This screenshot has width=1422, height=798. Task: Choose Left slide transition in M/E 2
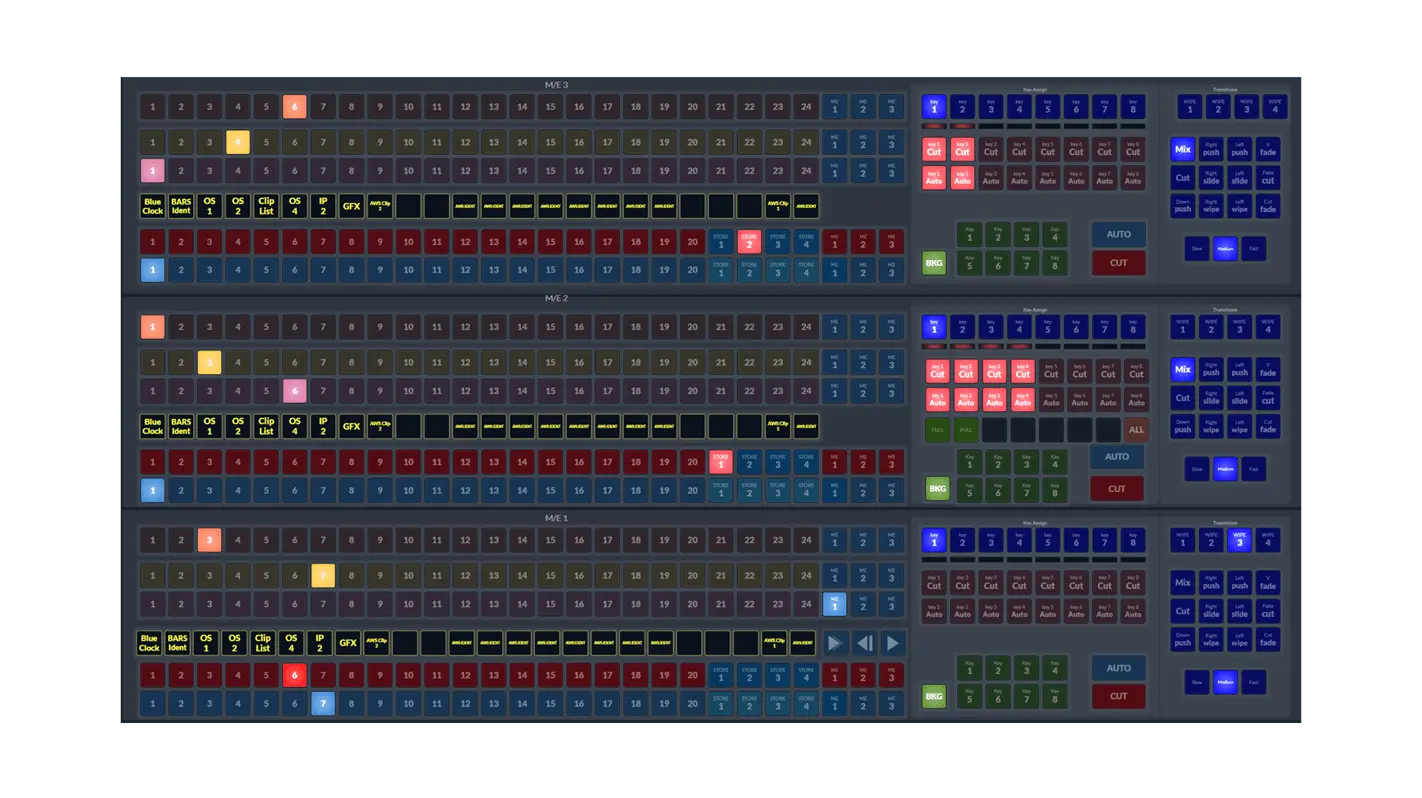(x=1240, y=398)
